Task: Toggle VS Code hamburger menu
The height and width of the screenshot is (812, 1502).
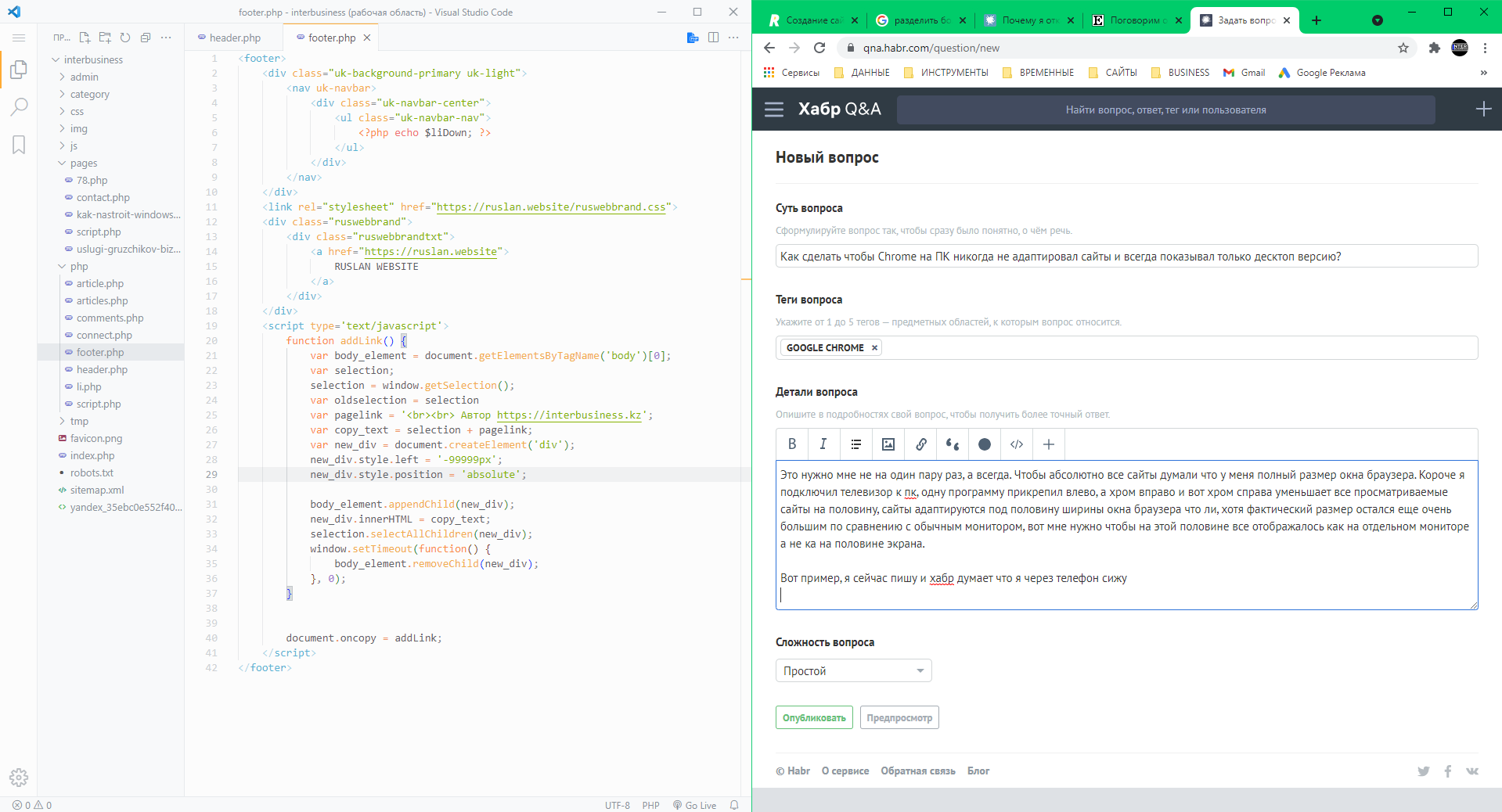Action: tap(19, 38)
